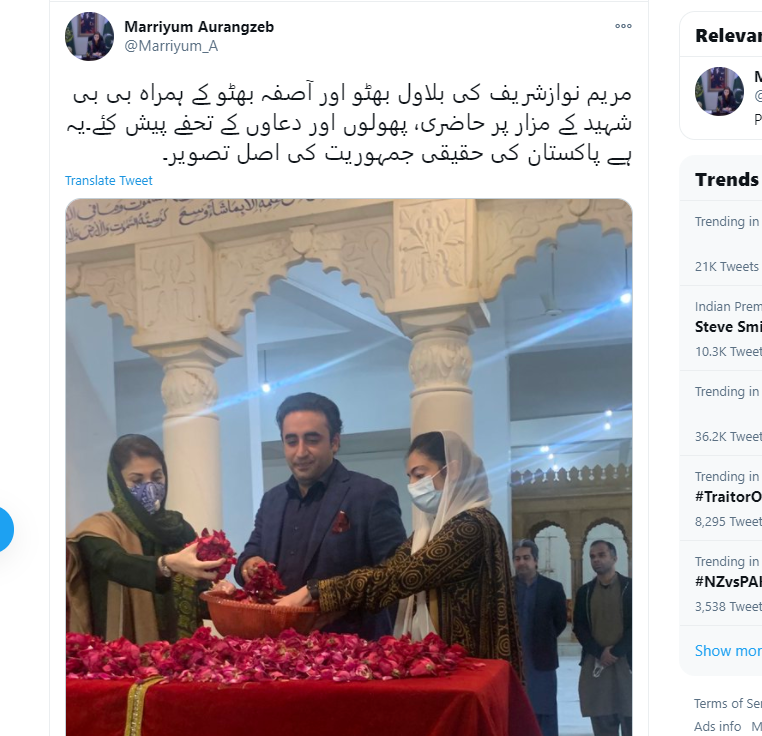The height and width of the screenshot is (736, 762).
Task: Click the Relevant people panel heading
Action: tap(728, 36)
